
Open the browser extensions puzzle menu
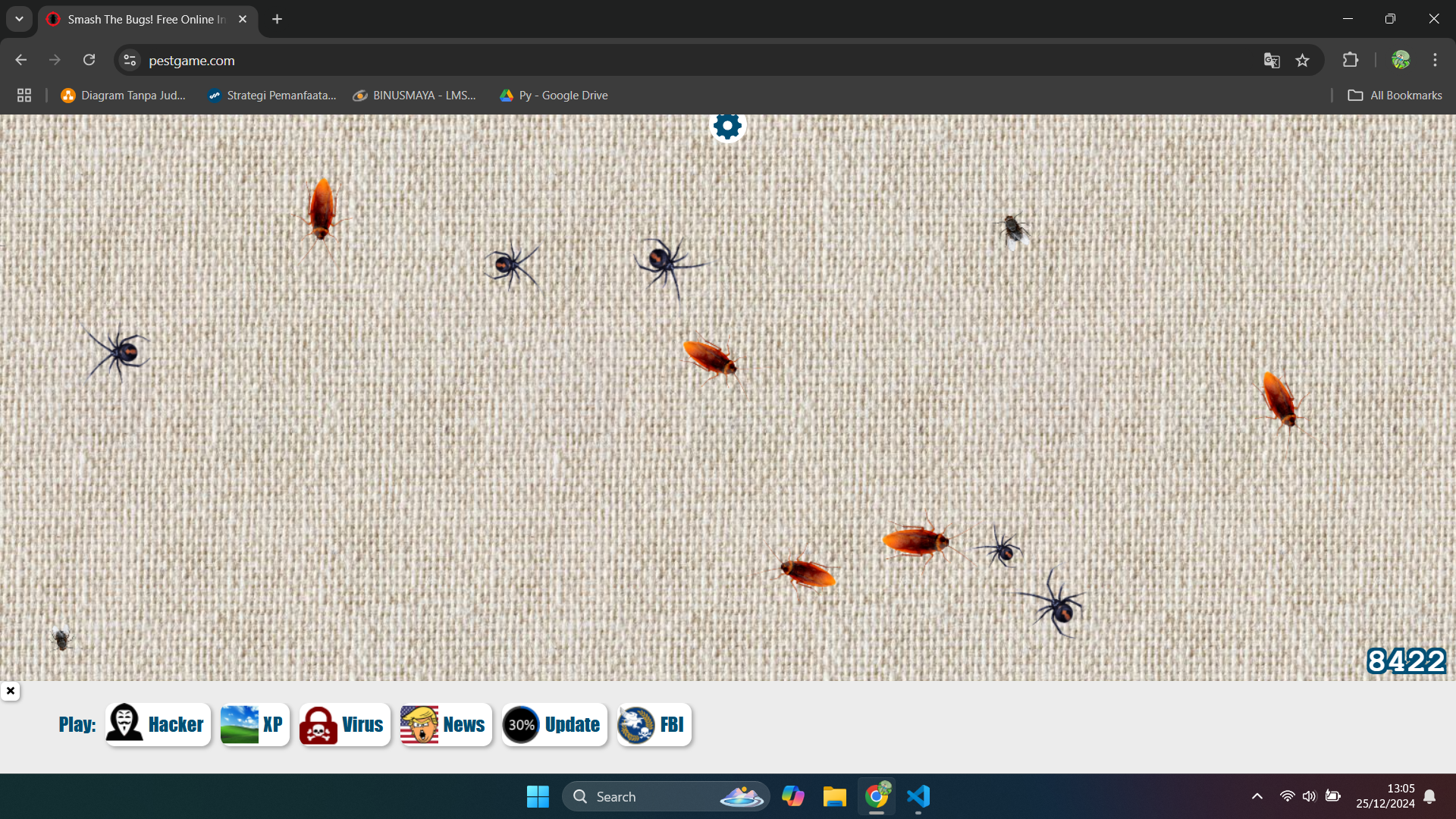pyautogui.click(x=1351, y=60)
